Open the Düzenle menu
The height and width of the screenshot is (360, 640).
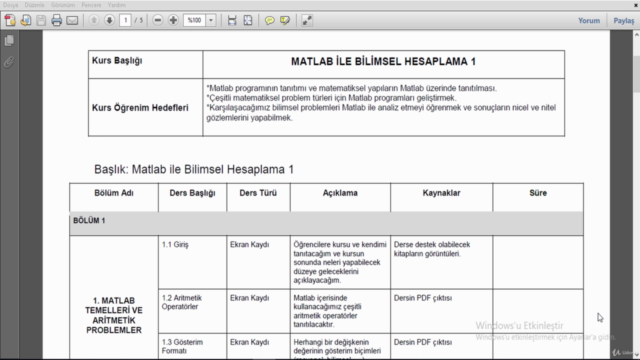(x=34, y=5)
